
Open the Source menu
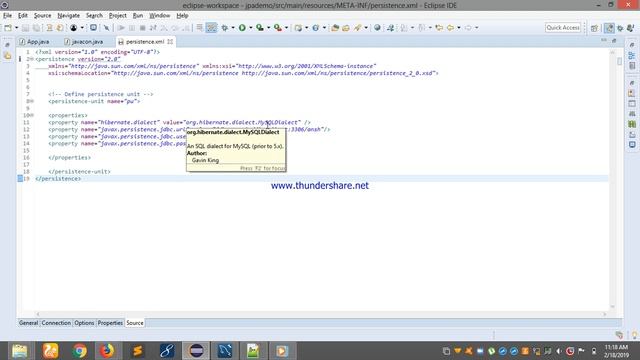42,16
